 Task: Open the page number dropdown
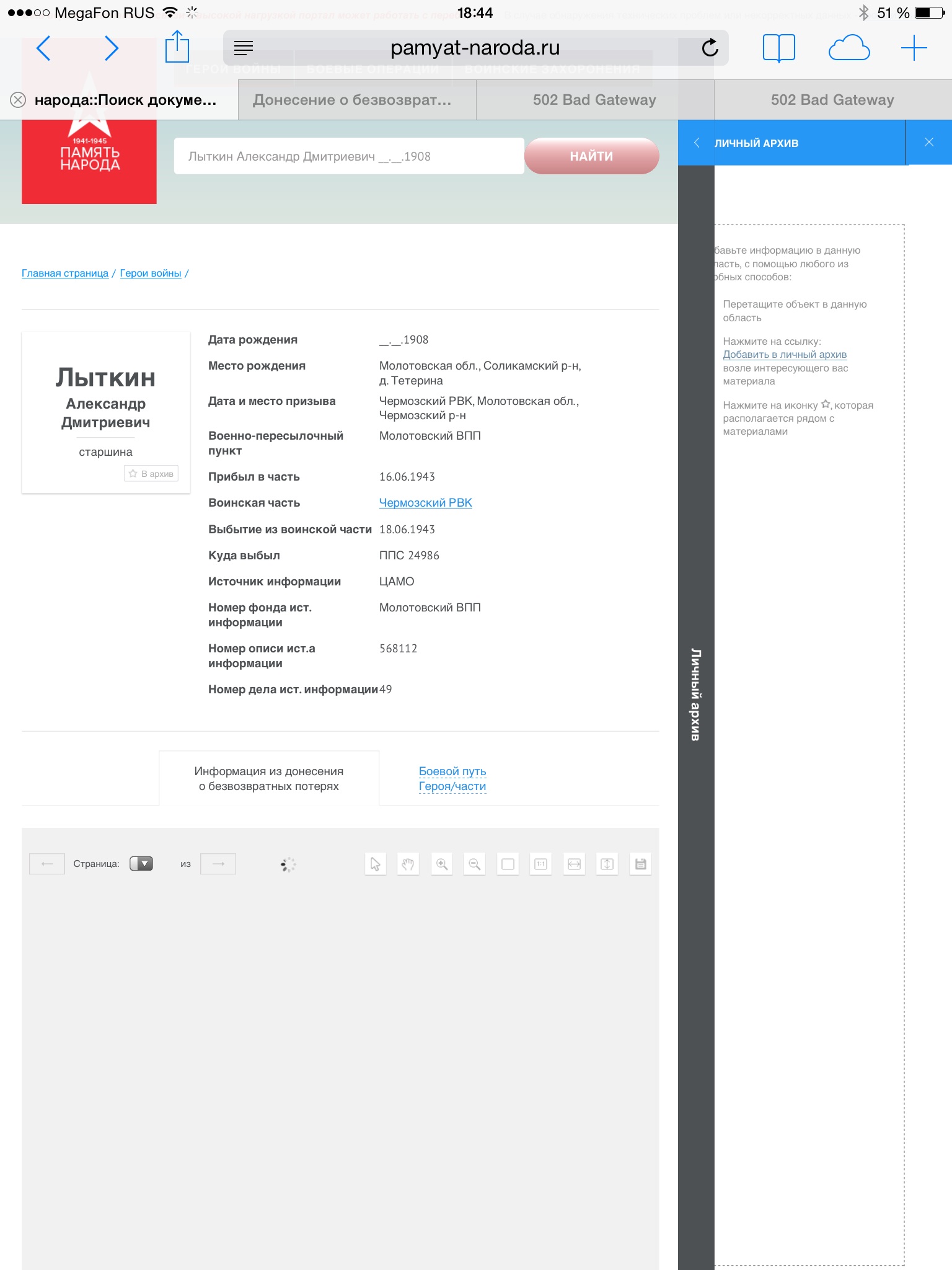[141, 864]
